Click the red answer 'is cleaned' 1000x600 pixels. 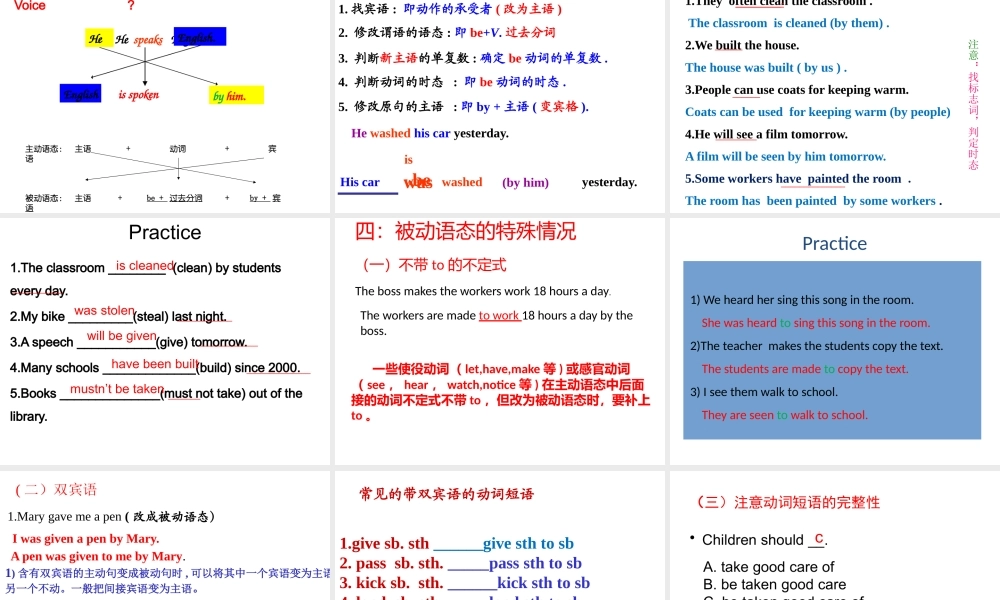pos(144,266)
